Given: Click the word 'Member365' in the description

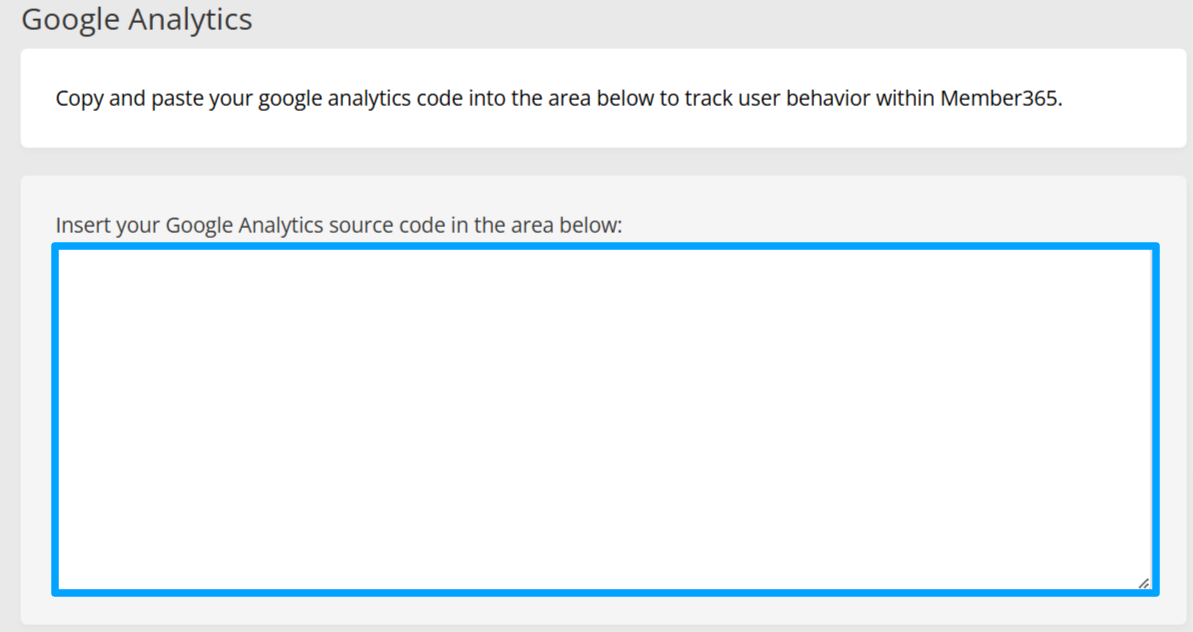Looking at the screenshot, I should [999, 99].
